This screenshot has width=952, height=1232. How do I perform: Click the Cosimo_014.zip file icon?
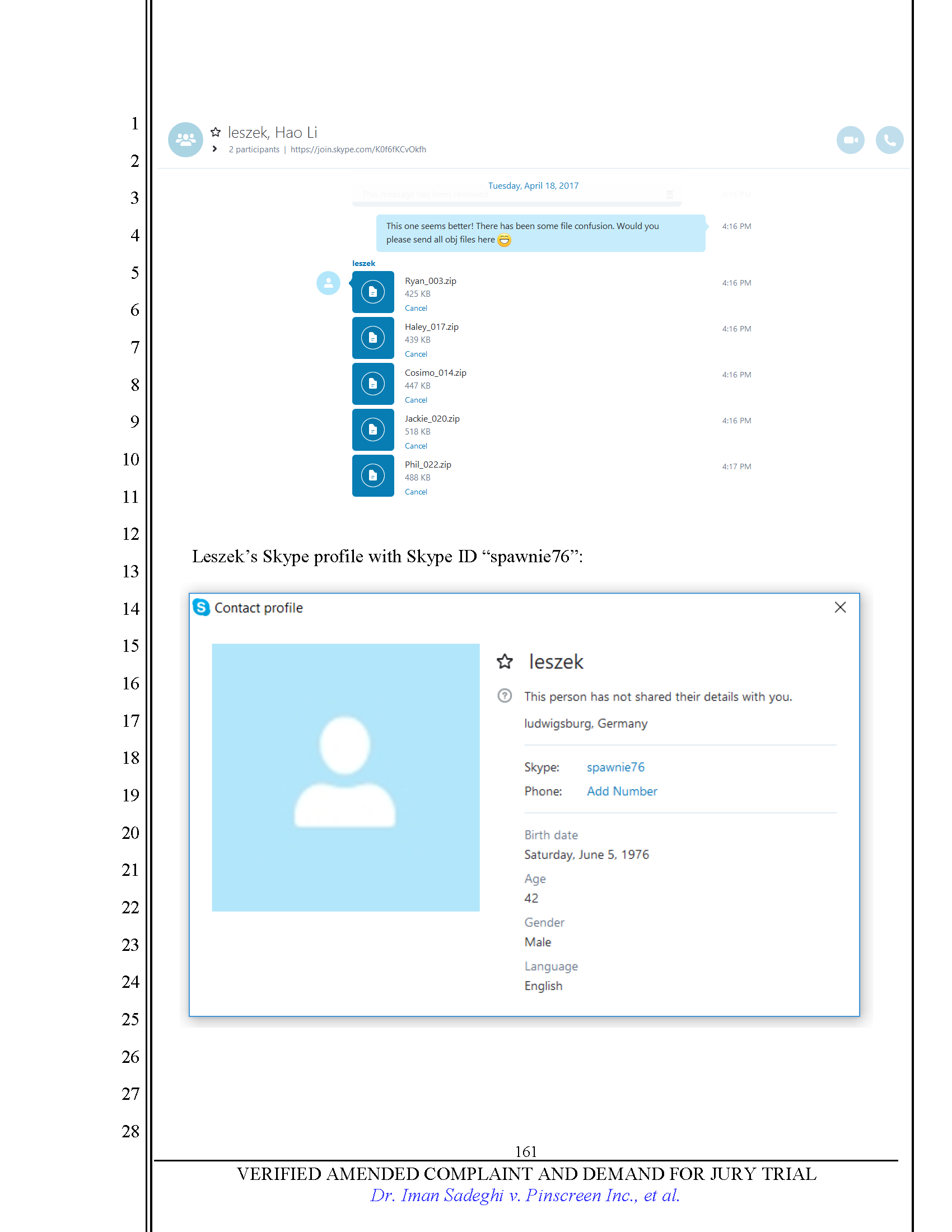tap(373, 384)
